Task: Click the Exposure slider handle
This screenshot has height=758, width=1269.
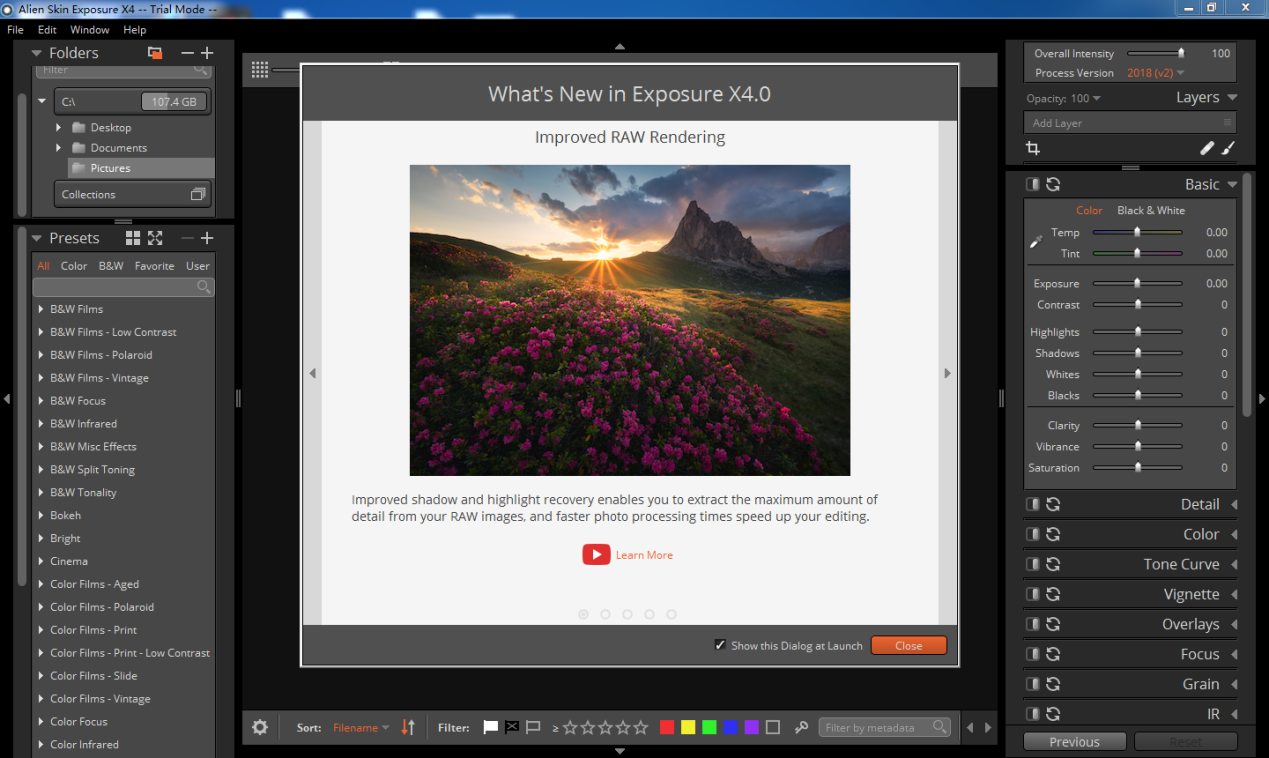Action: pos(1137,283)
